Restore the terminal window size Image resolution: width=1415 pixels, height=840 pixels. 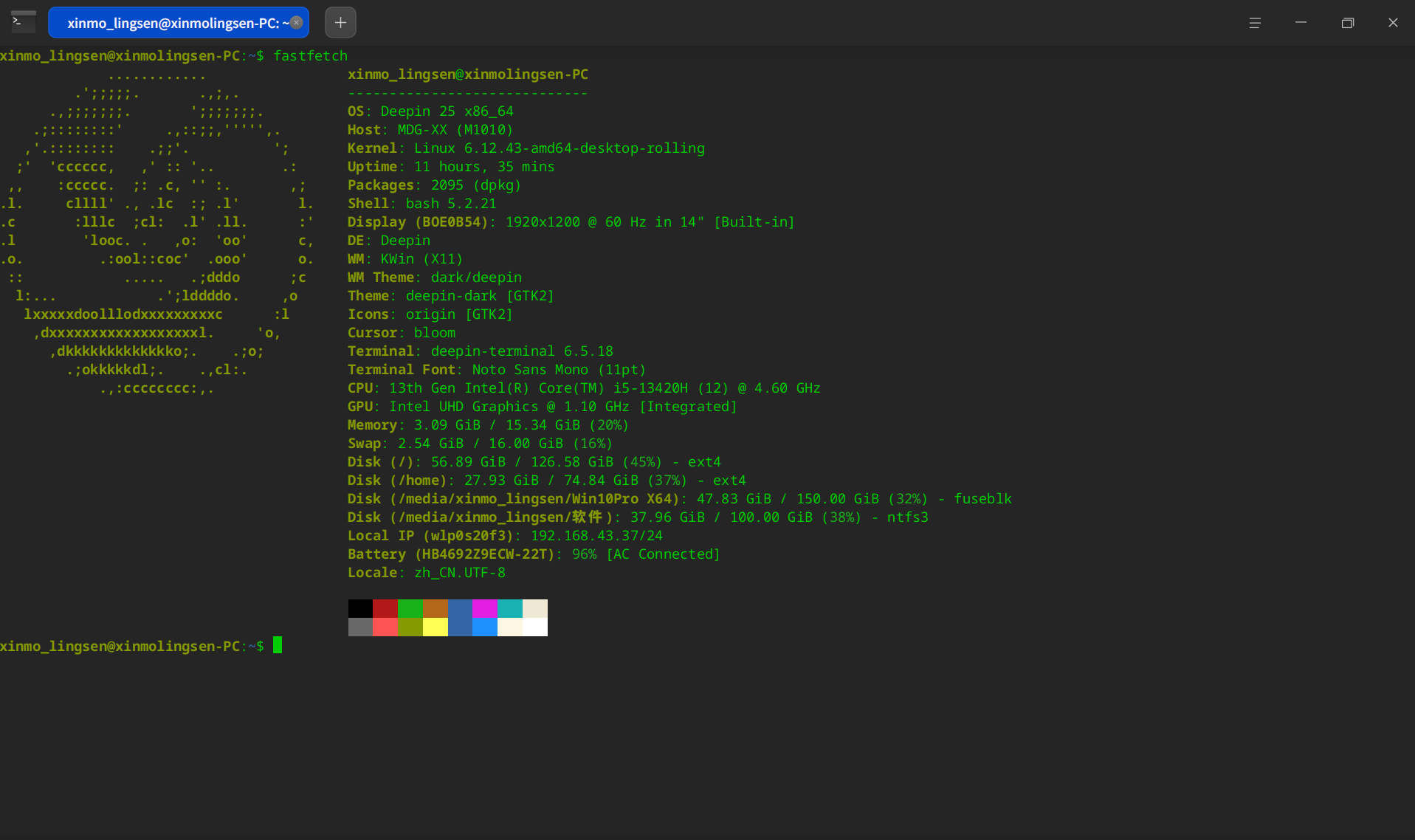point(1347,23)
